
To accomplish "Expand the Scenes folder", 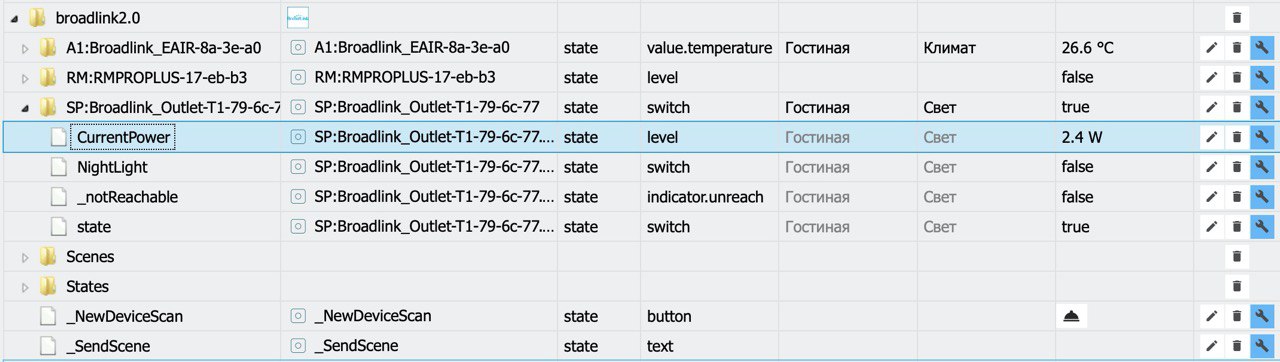I will click(25, 257).
